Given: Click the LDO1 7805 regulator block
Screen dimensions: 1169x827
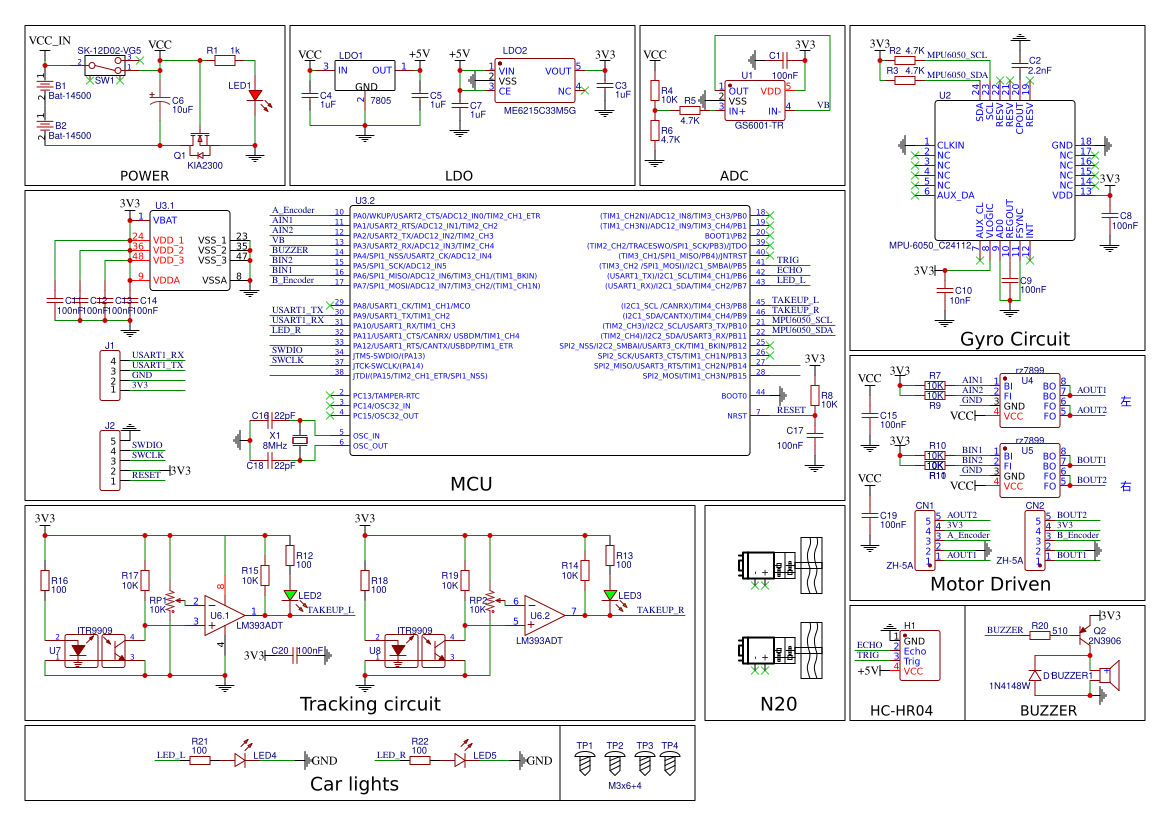Looking at the screenshot, I should (x=365, y=76).
